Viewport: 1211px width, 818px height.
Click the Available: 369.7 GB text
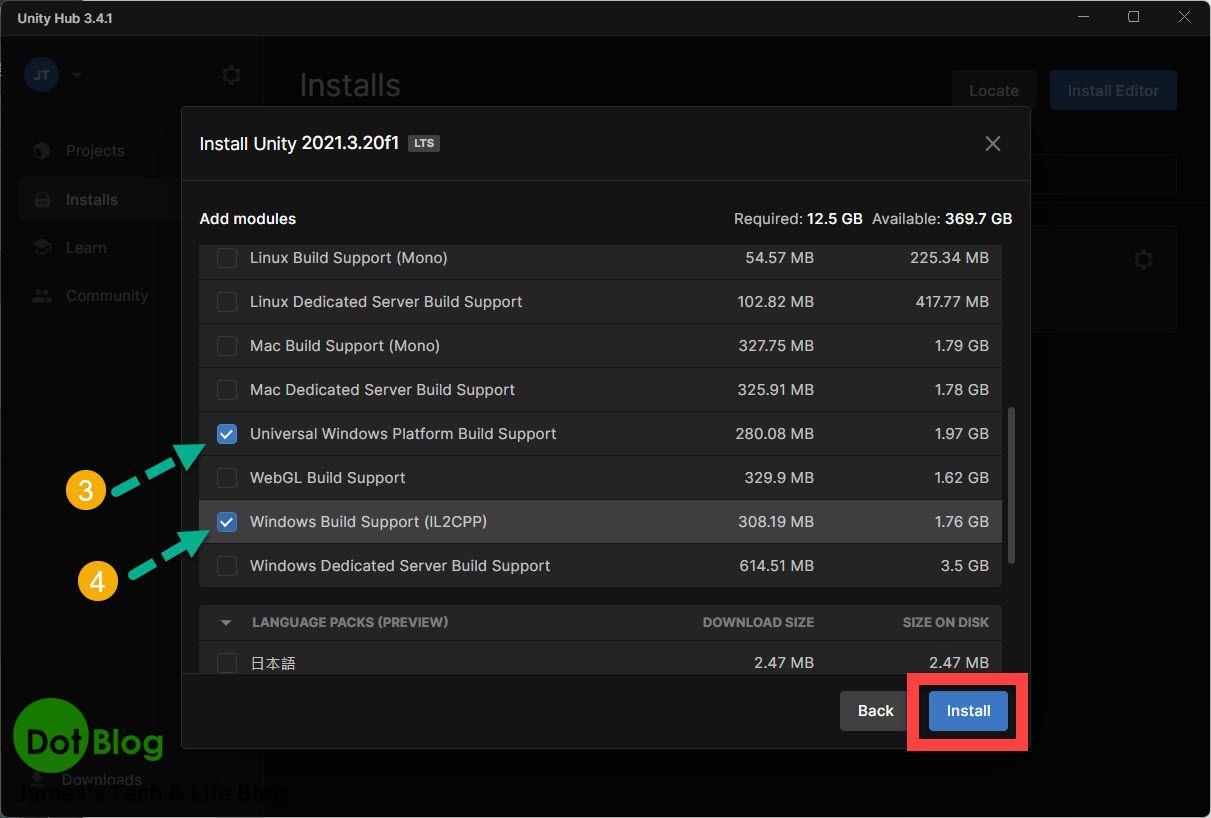click(x=942, y=218)
